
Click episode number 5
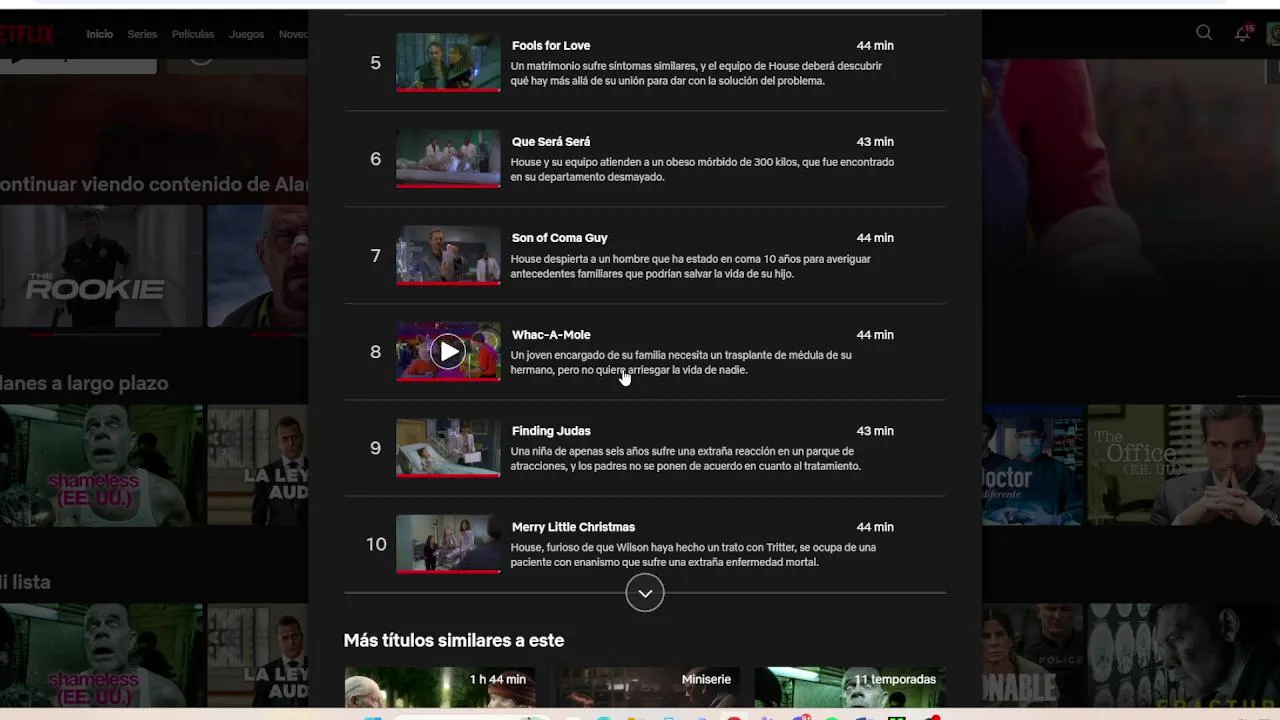click(x=376, y=63)
